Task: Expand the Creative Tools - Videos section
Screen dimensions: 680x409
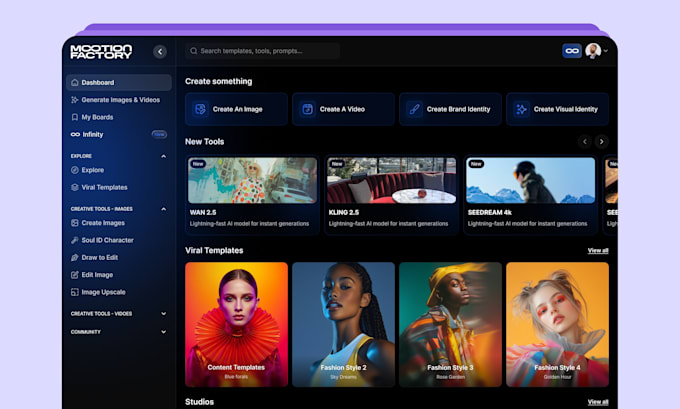Action: click(163, 314)
